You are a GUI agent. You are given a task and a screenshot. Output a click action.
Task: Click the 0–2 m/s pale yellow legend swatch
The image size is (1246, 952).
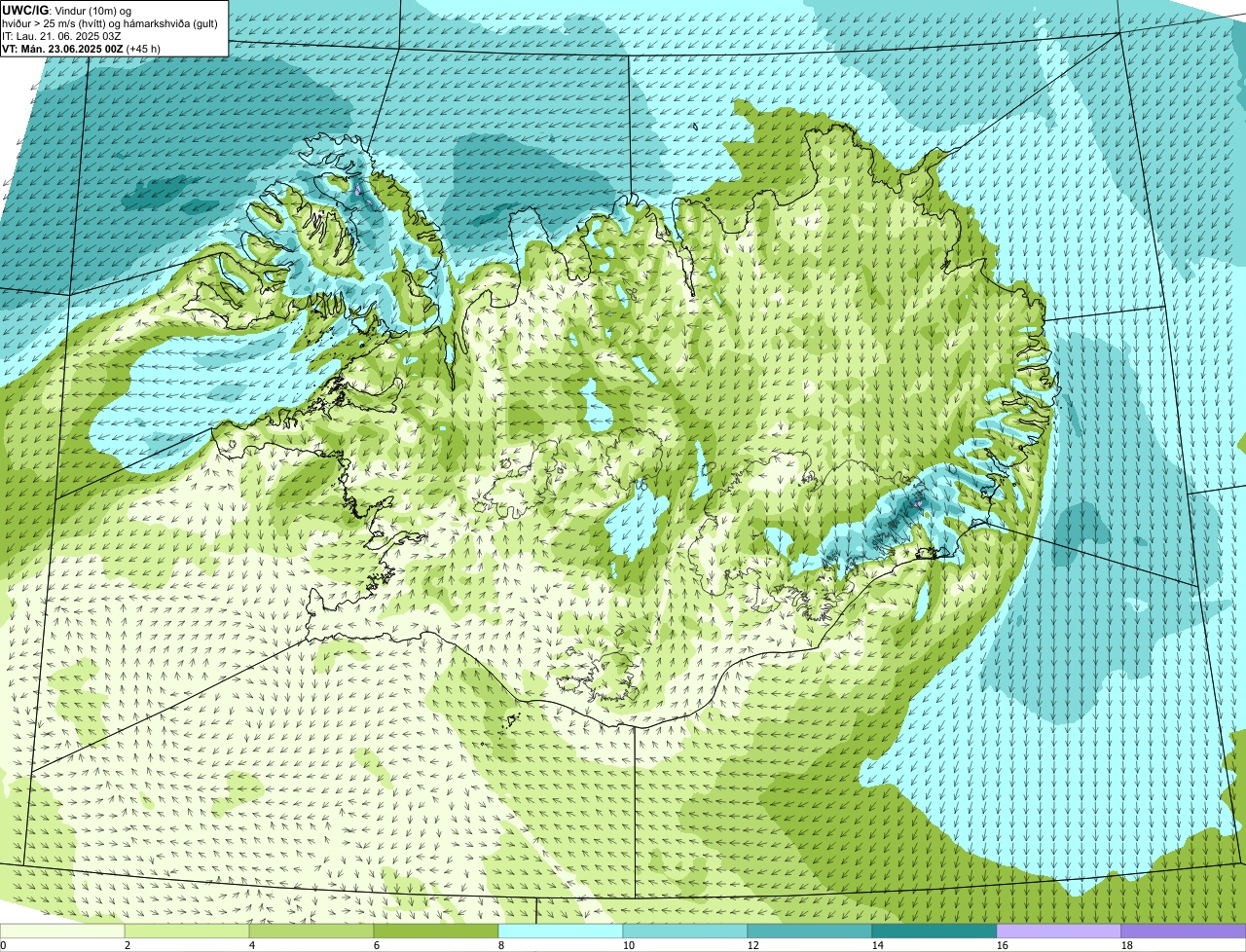tap(62, 931)
